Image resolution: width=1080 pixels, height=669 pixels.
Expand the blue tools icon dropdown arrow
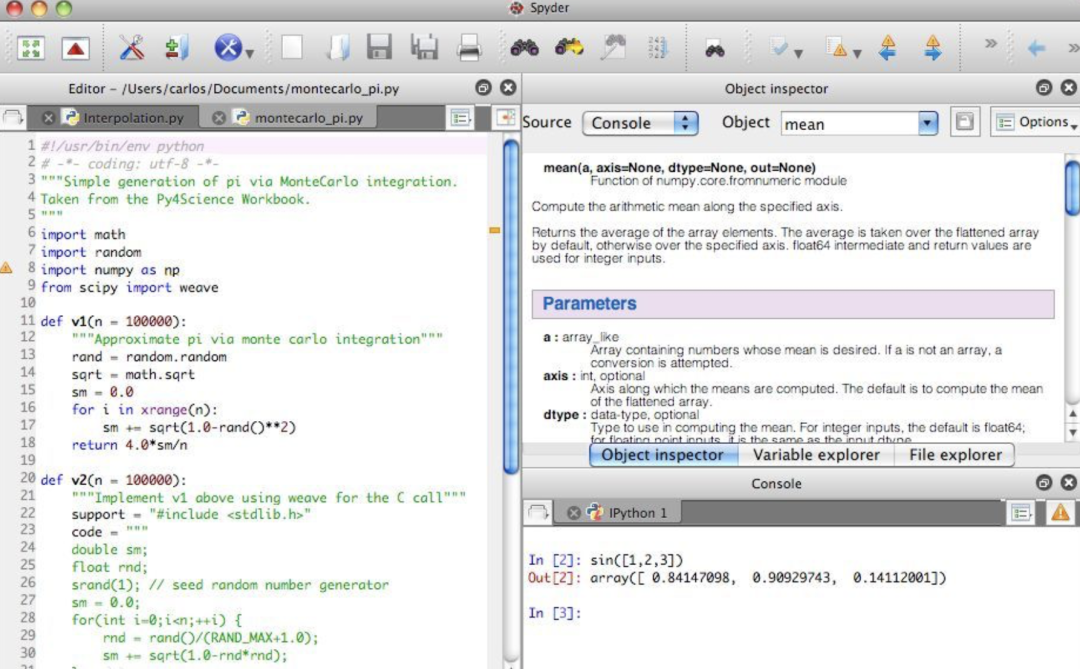(249, 53)
